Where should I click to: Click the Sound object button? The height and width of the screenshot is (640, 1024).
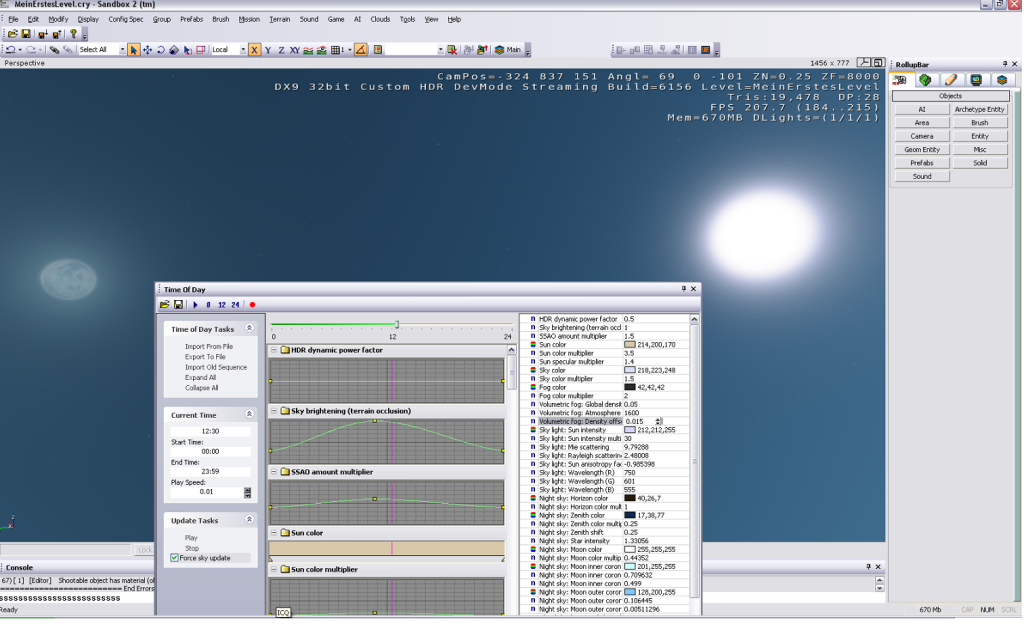921,176
